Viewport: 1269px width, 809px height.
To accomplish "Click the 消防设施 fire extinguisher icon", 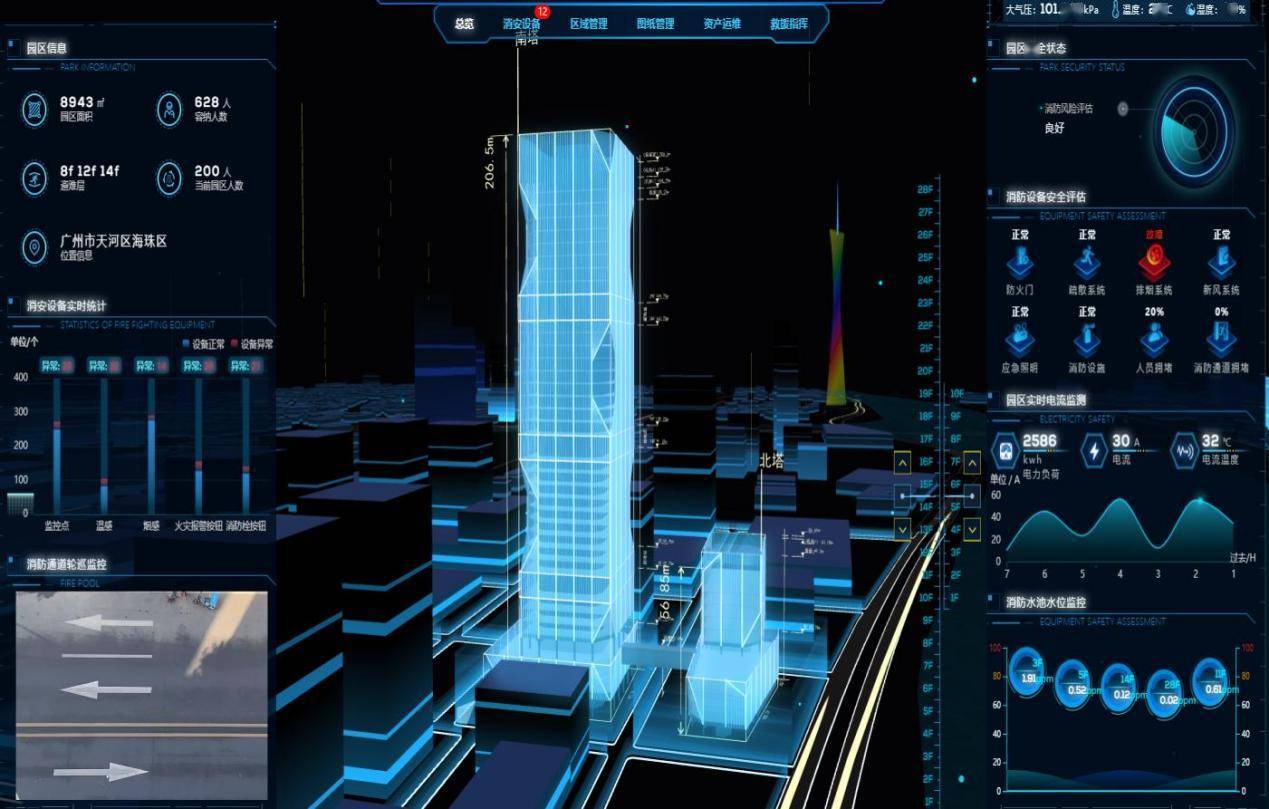I will [x=1087, y=340].
